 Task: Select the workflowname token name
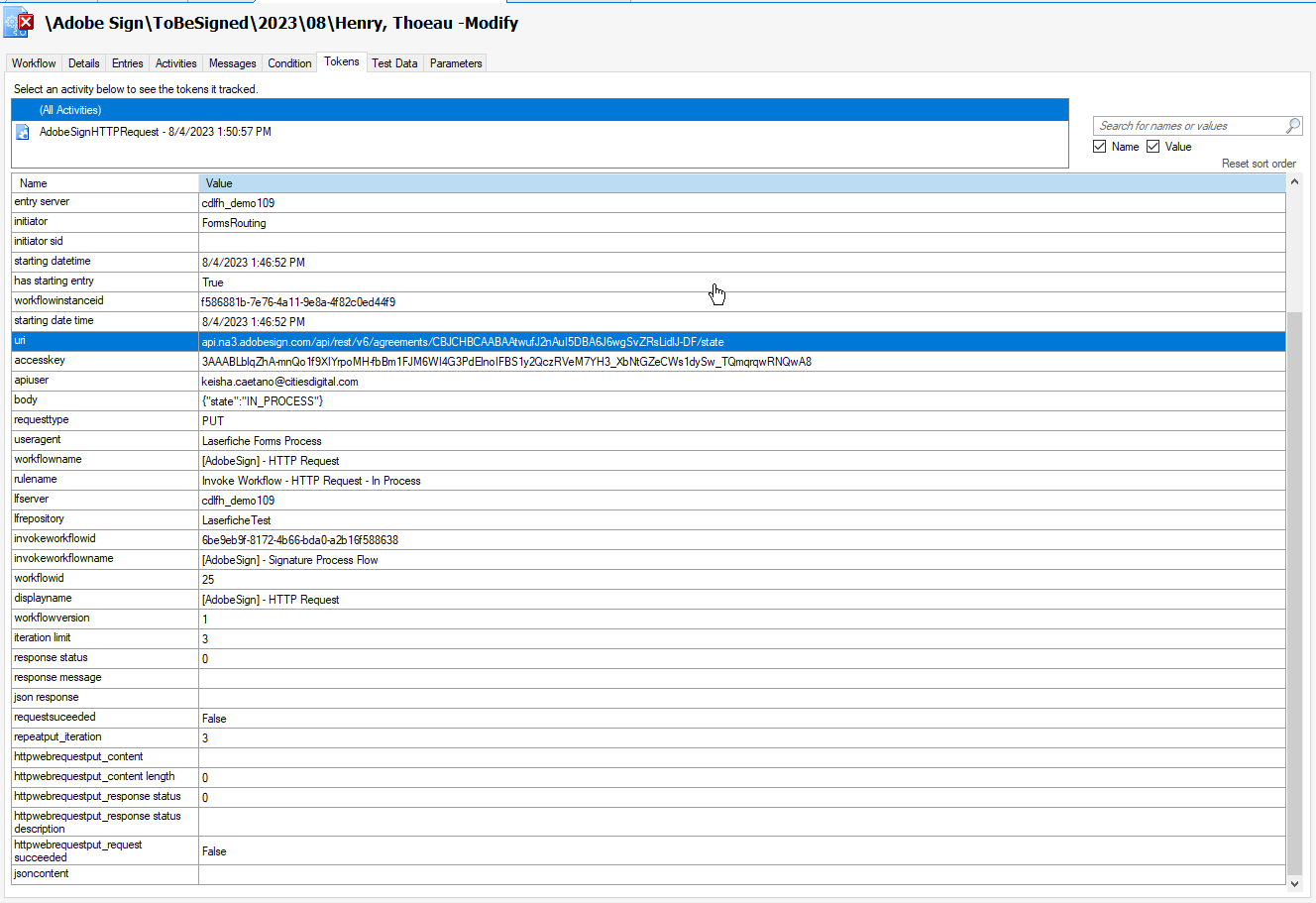coord(48,460)
